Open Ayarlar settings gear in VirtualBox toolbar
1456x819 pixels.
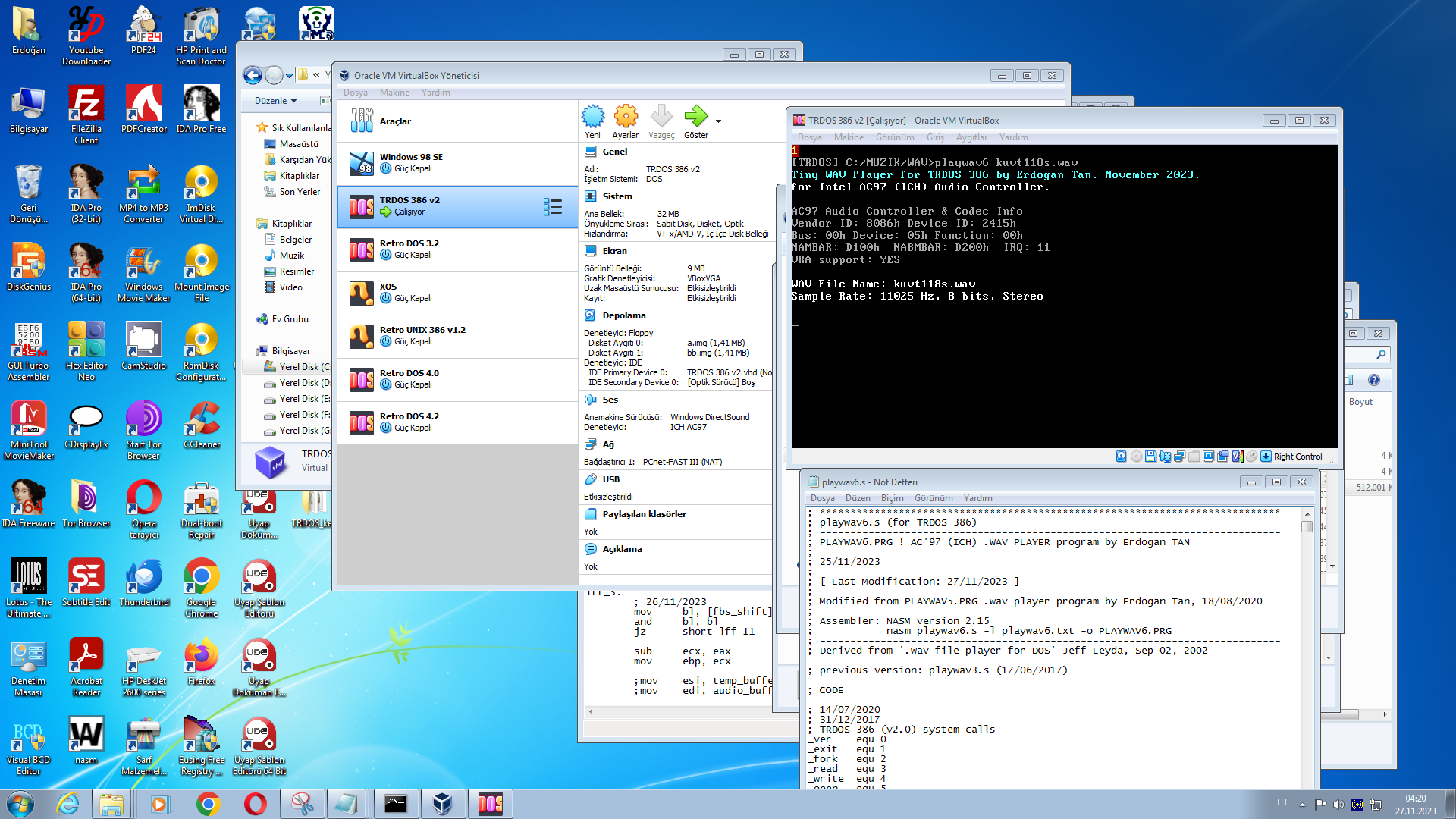pyautogui.click(x=626, y=117)
